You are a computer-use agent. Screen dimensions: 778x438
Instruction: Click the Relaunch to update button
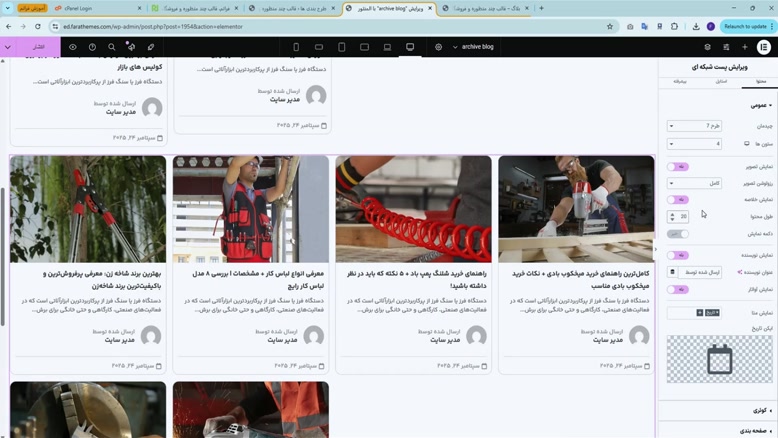(745, 26)
